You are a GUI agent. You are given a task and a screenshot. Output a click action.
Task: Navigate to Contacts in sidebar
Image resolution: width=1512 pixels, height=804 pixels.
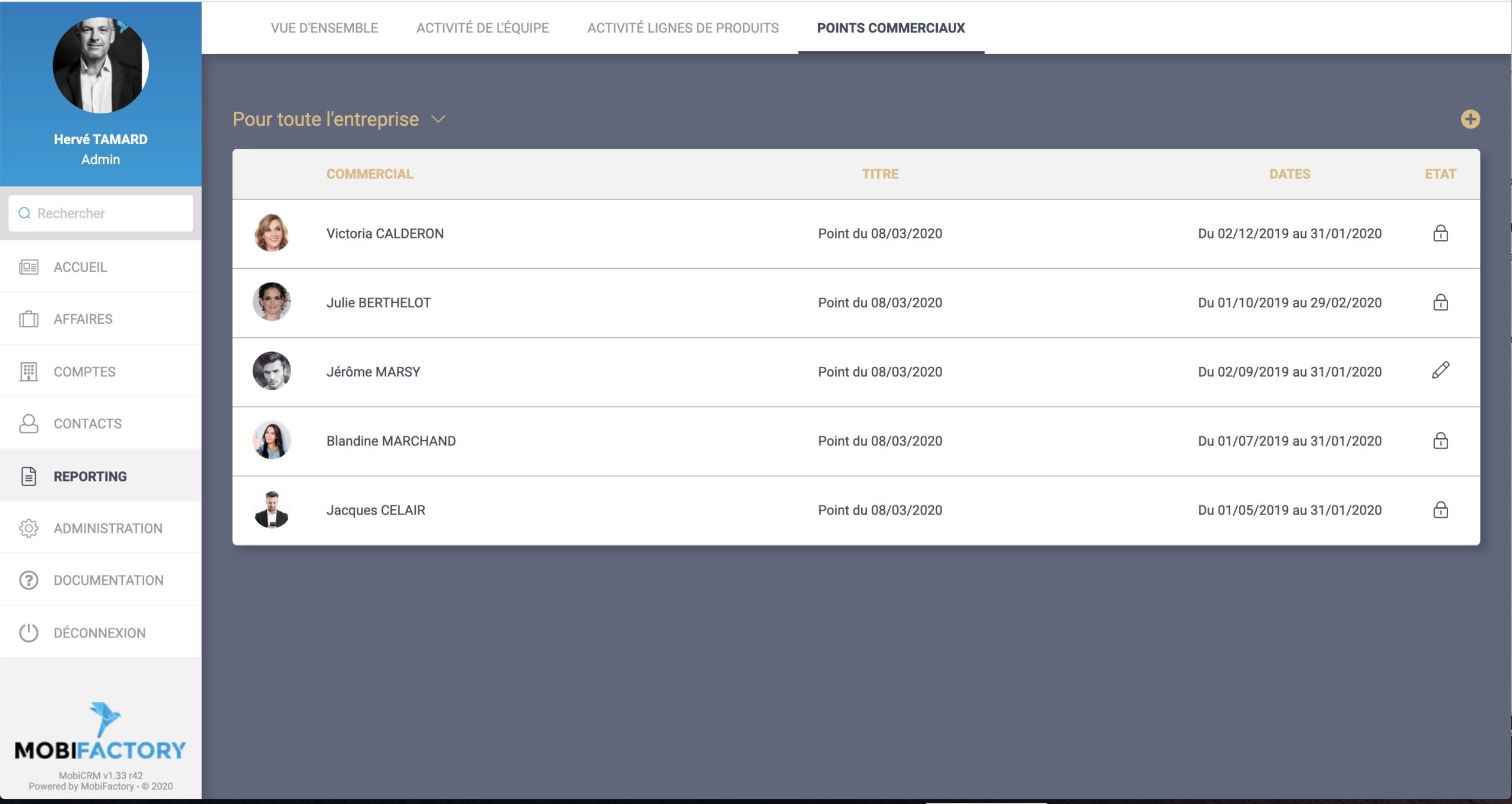tap(87, 424)
